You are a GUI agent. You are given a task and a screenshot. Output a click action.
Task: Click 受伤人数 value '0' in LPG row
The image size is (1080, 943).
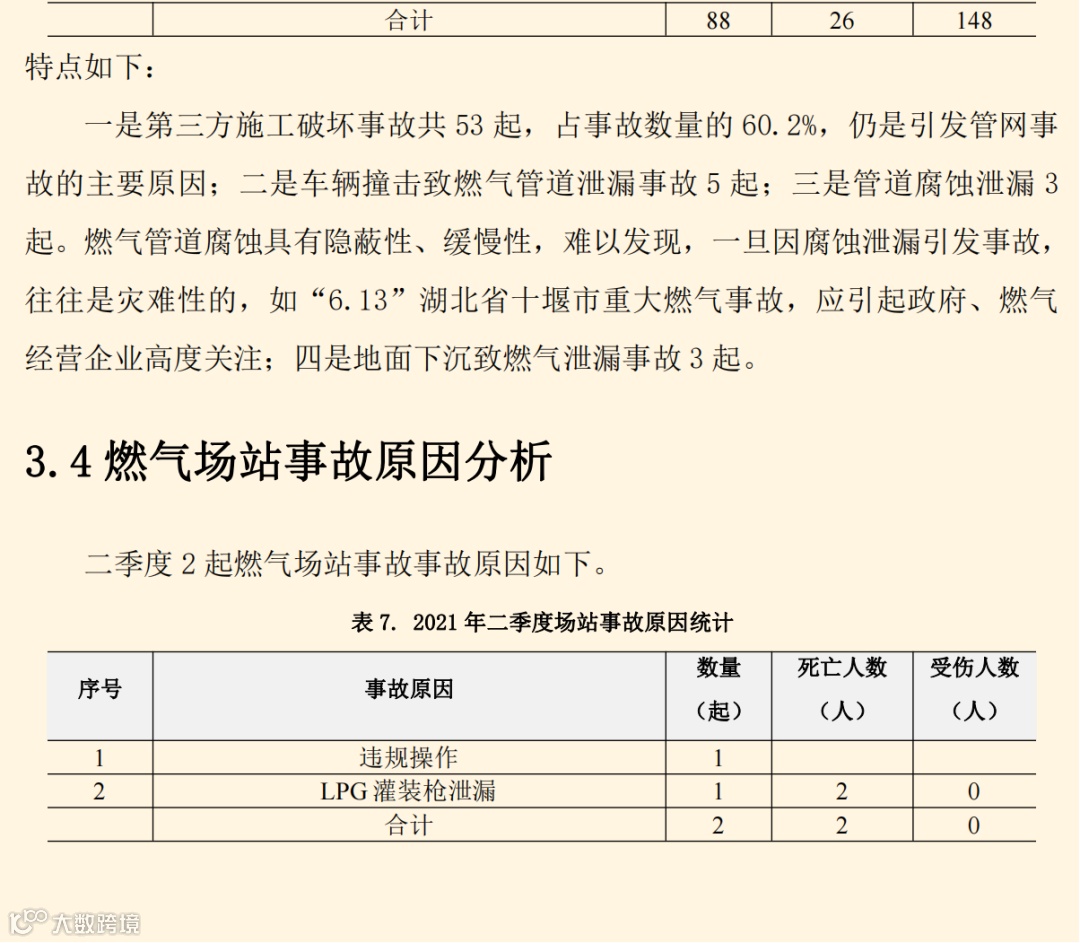point(973,791)
